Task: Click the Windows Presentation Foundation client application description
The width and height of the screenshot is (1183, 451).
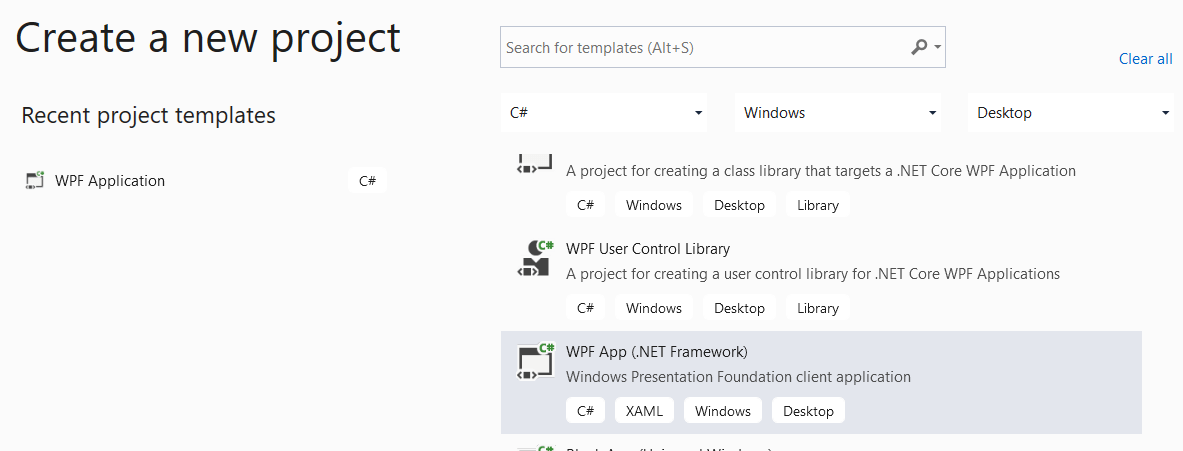Action: [x=739, y=376]
